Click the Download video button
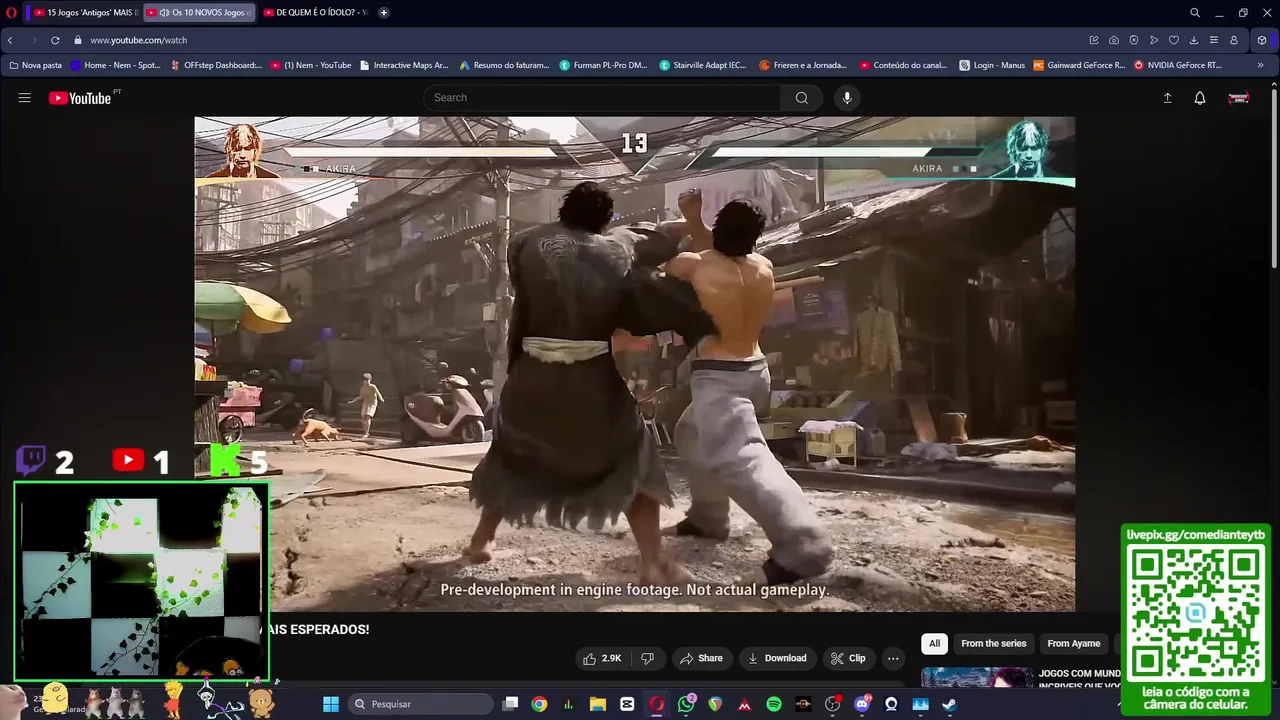The image size is (1280, 720). (777, 658)
